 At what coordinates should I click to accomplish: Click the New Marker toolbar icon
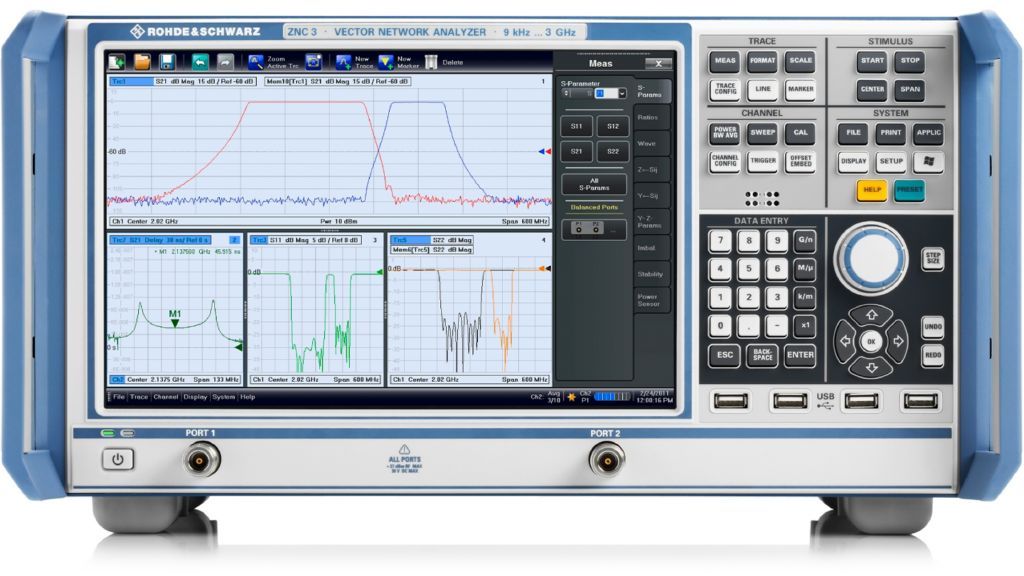point(386,62)
